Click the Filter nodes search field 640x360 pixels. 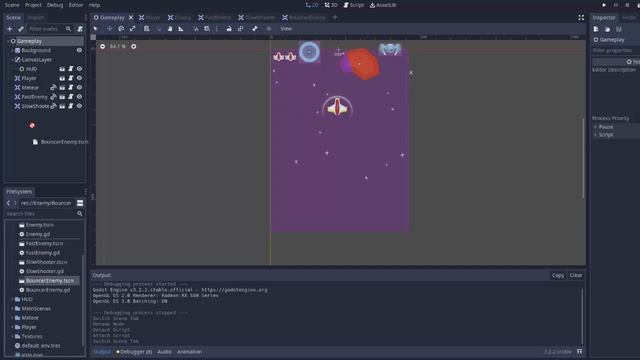pyautogui.click(x=50, y=29)
